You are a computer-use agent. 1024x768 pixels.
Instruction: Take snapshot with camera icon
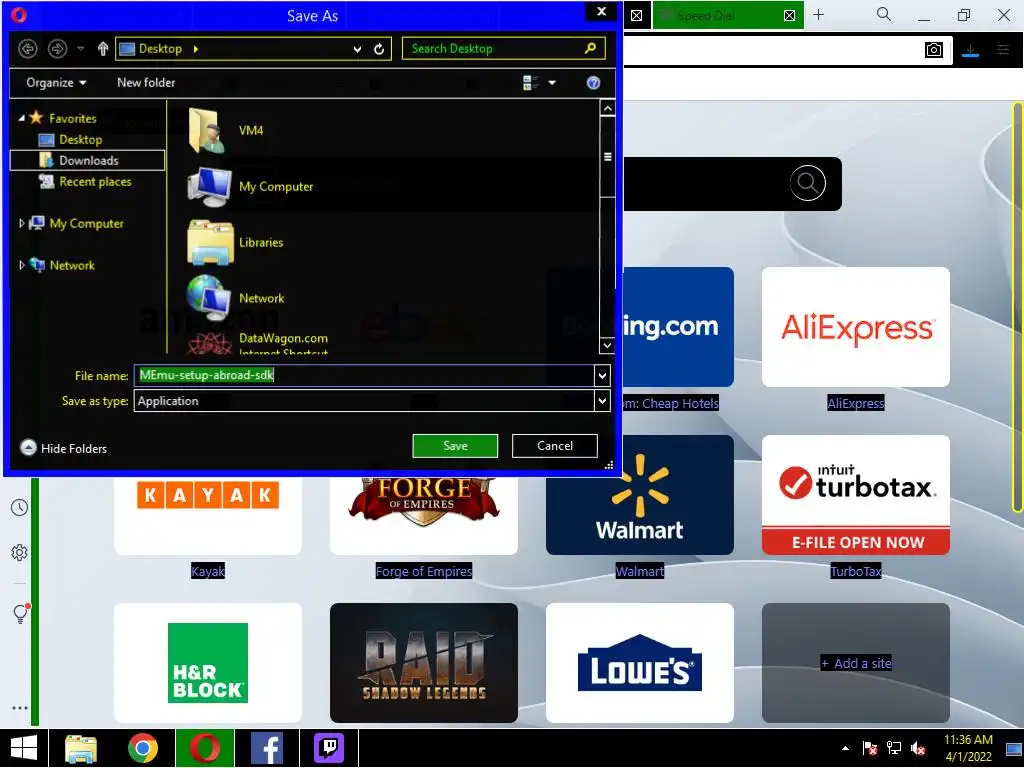pos(934,50)
